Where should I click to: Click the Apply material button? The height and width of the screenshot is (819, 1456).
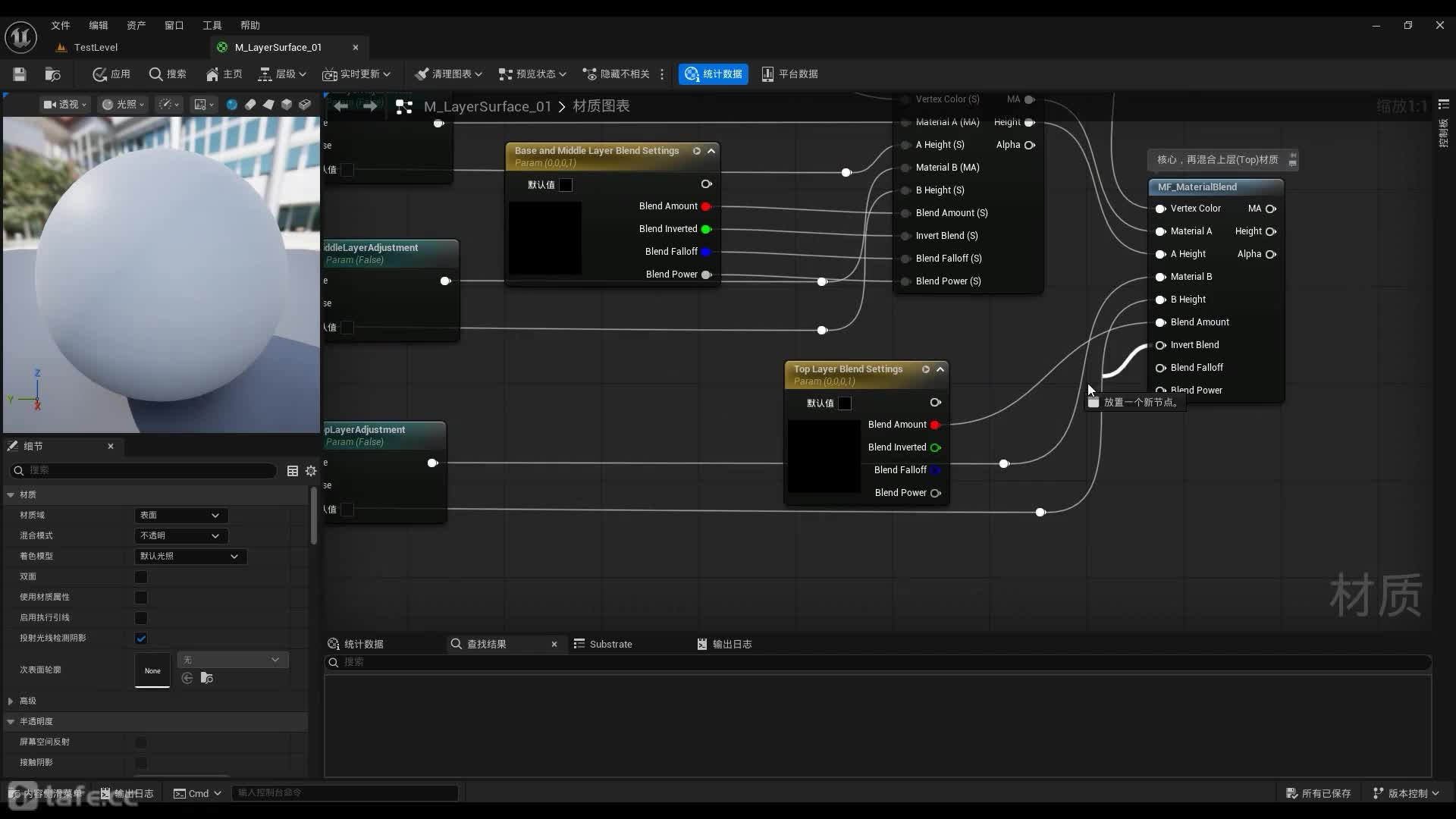click(x=111, y=74)
